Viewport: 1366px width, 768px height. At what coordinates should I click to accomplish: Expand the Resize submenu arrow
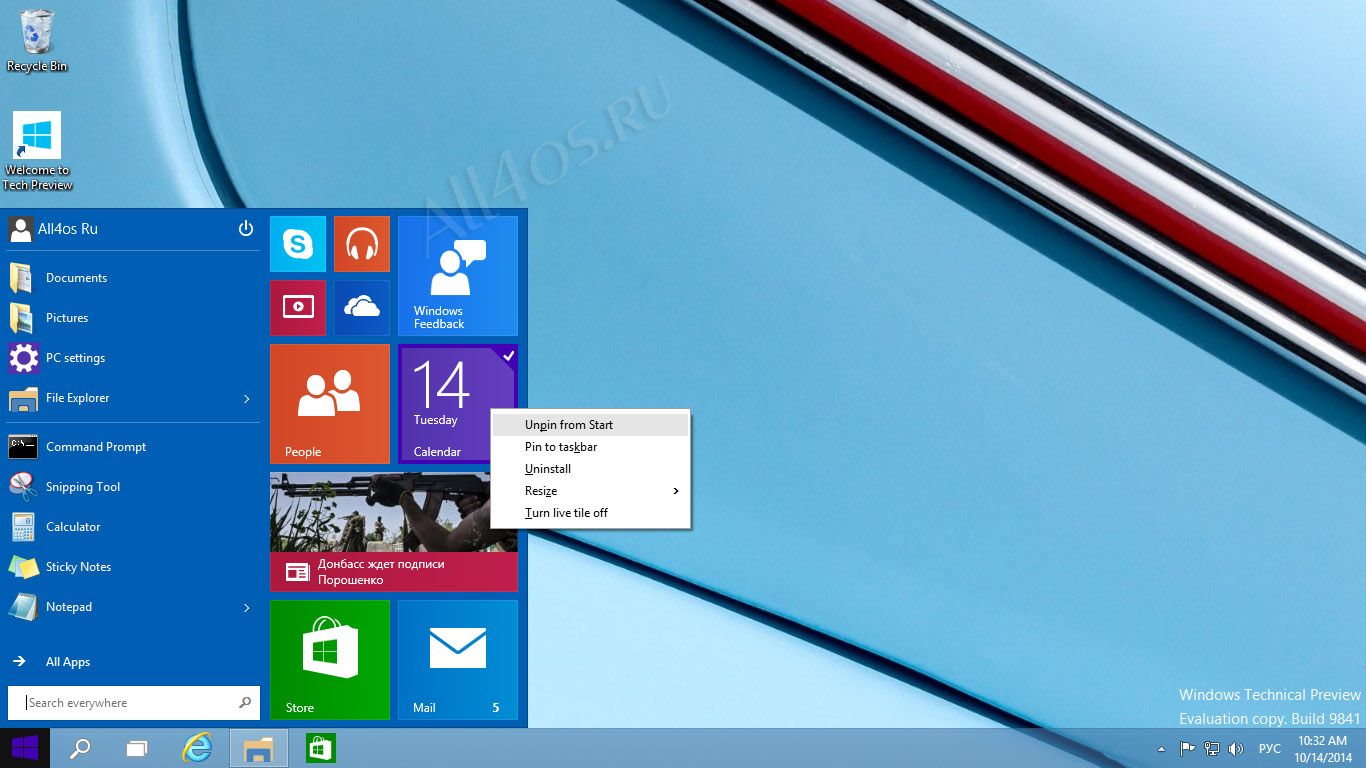(676, 491)
